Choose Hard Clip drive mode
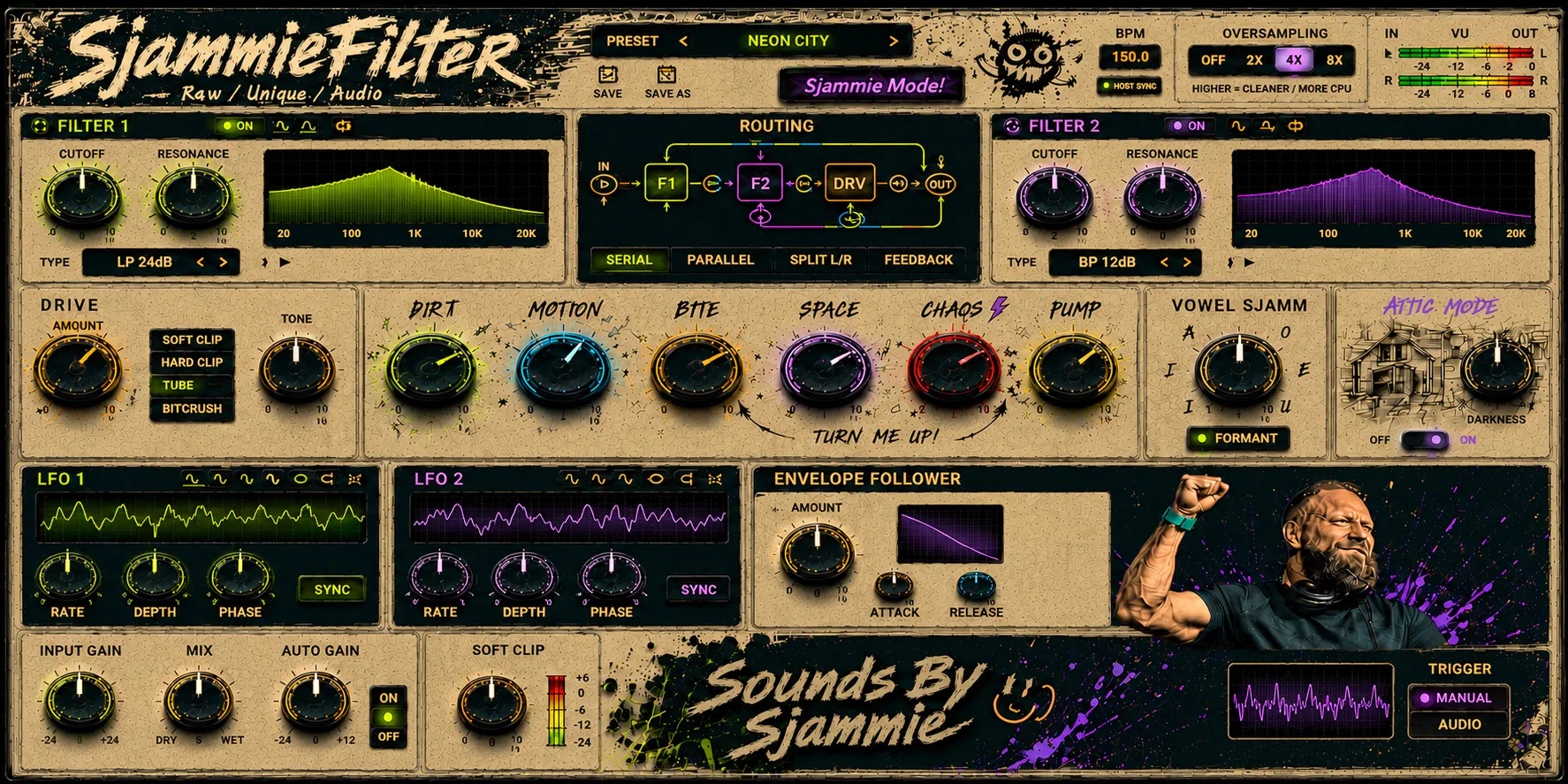Viewport: 1568px width, 784px height. [192, 362]
